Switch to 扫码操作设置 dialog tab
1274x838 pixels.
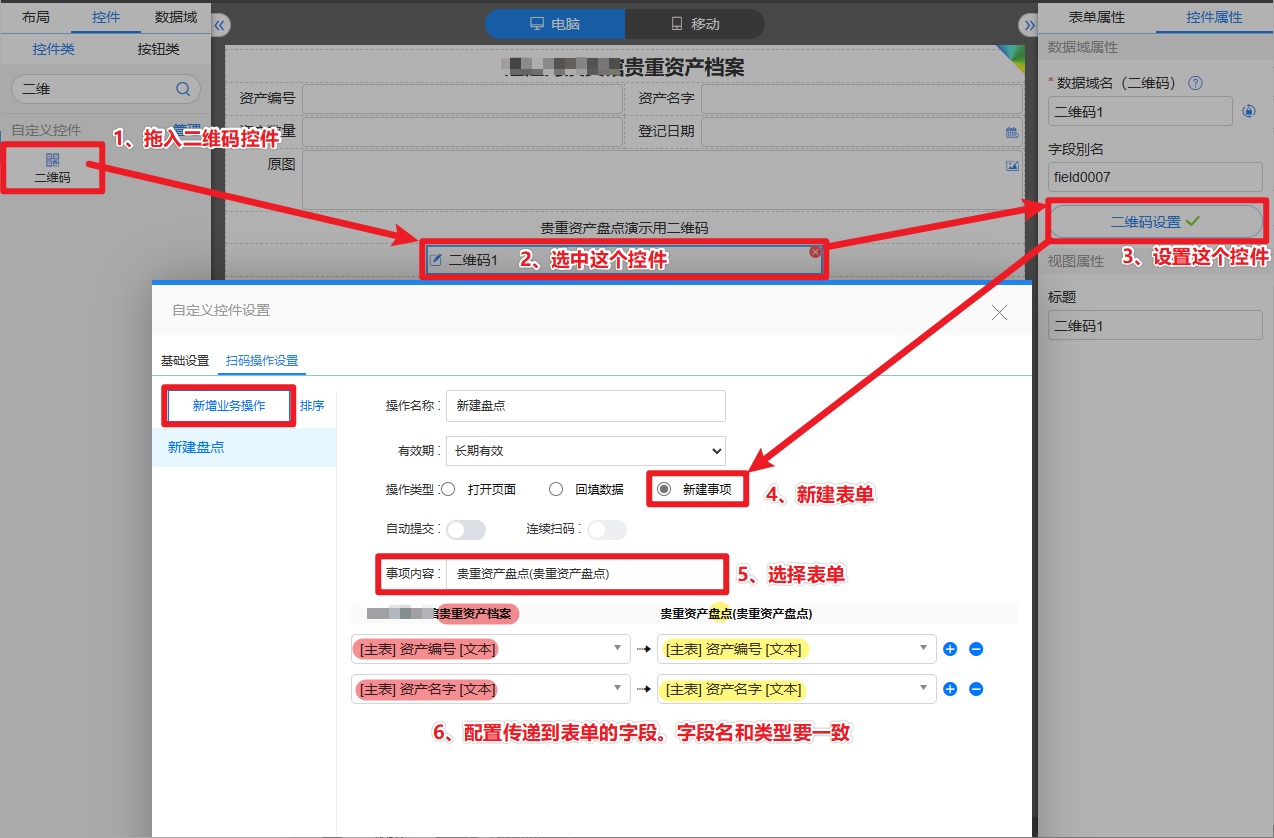pyautogui.click(x=262, y=361)
